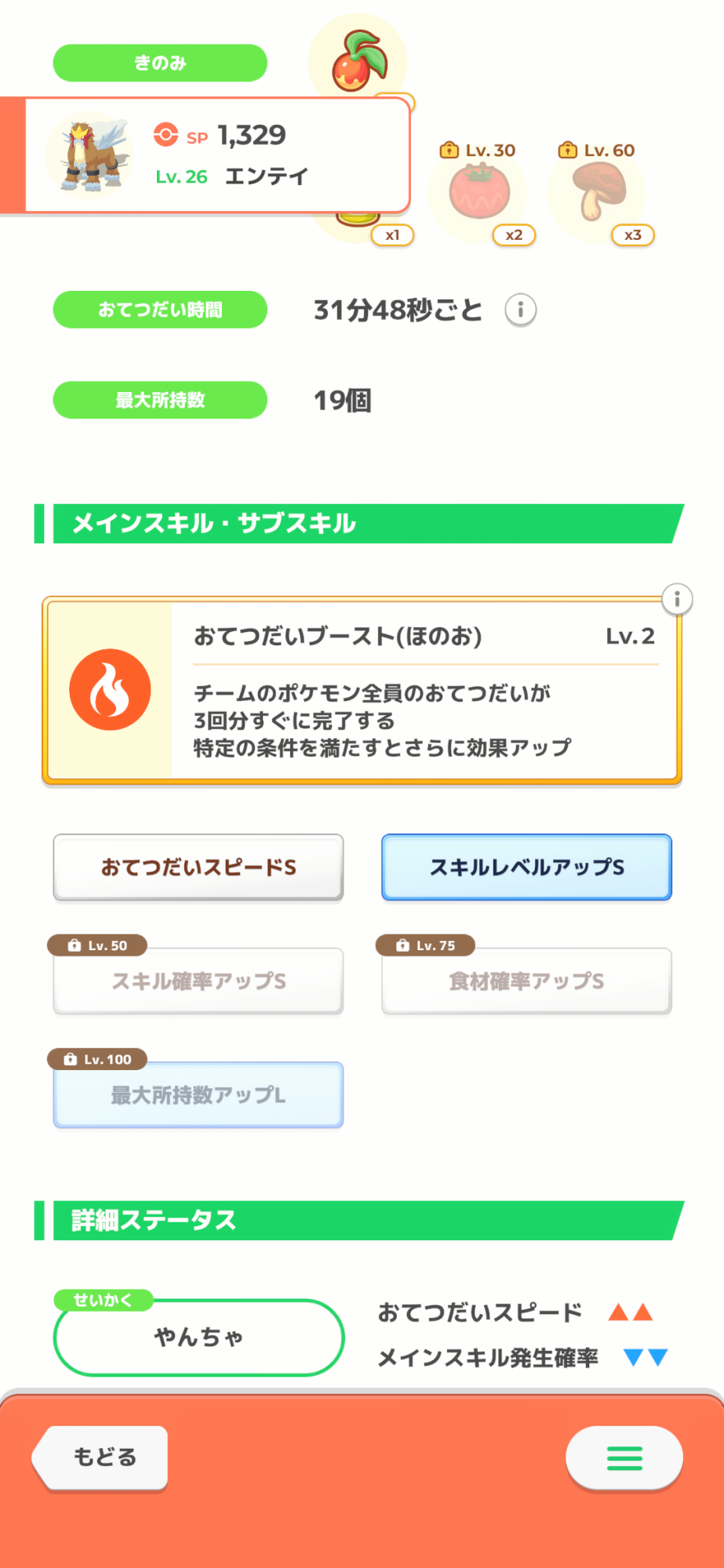Tap the fire skill flame icon
This screenshot has height=1568, width=724.
tap(110, 690)
